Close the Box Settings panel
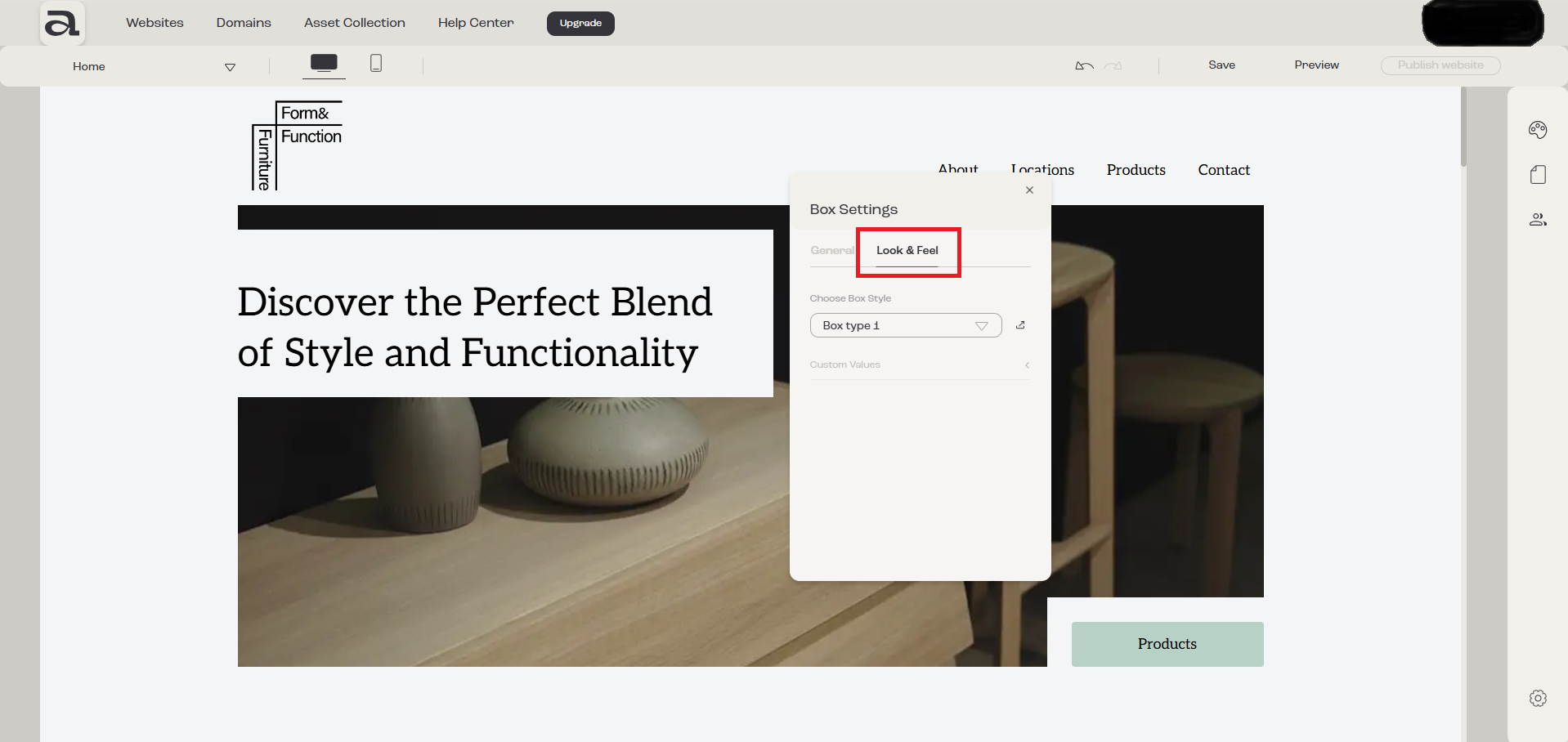The image size is (1568, 742). [1029, 190]
